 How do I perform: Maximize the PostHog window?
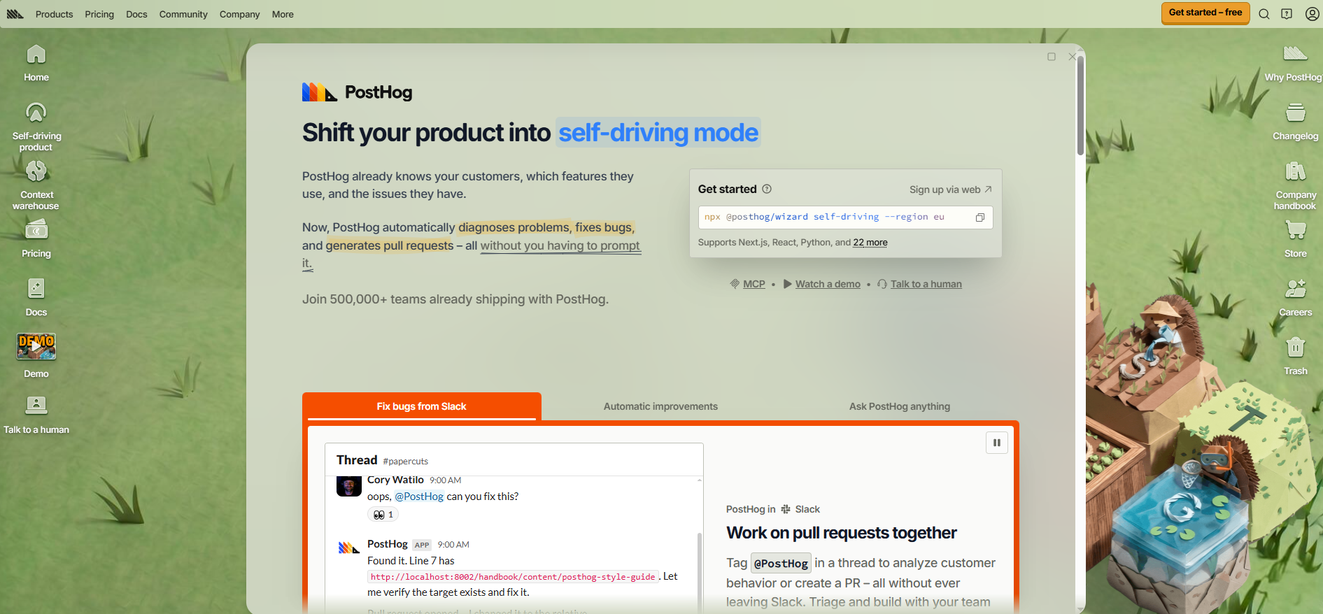click(1051, 57)
